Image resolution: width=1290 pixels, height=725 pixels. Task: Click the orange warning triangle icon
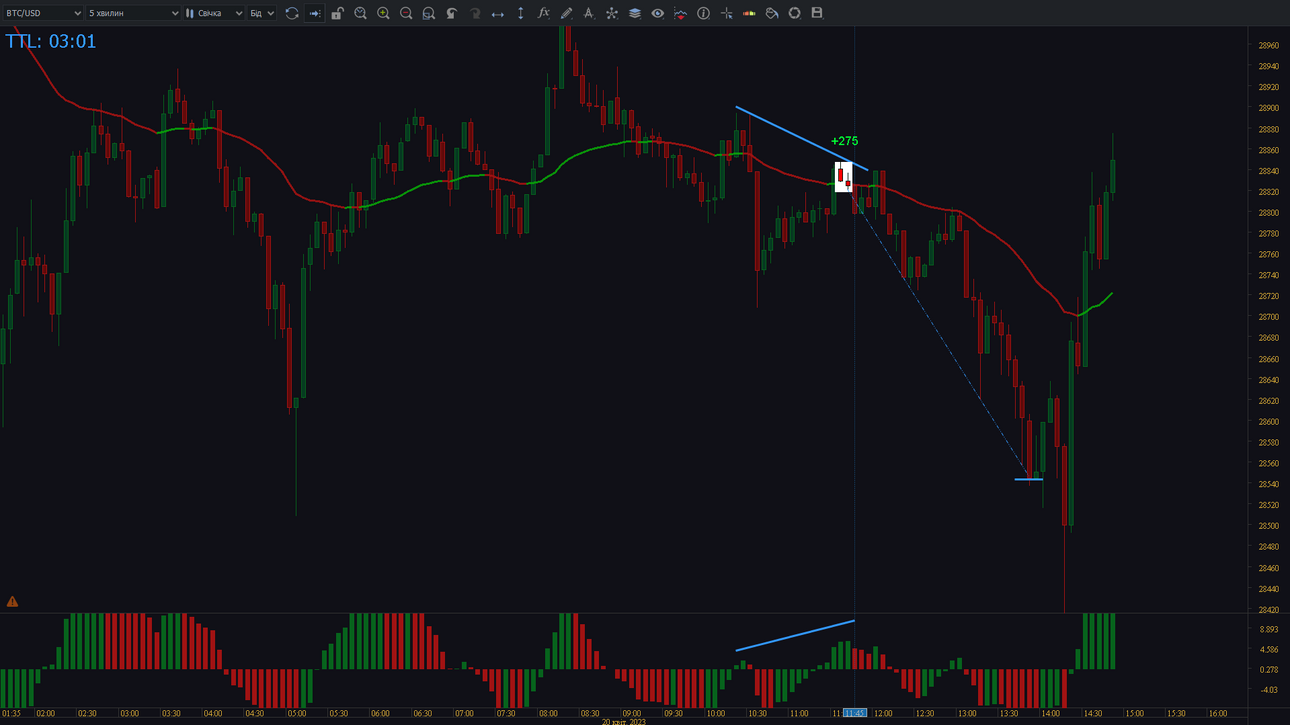12,602
